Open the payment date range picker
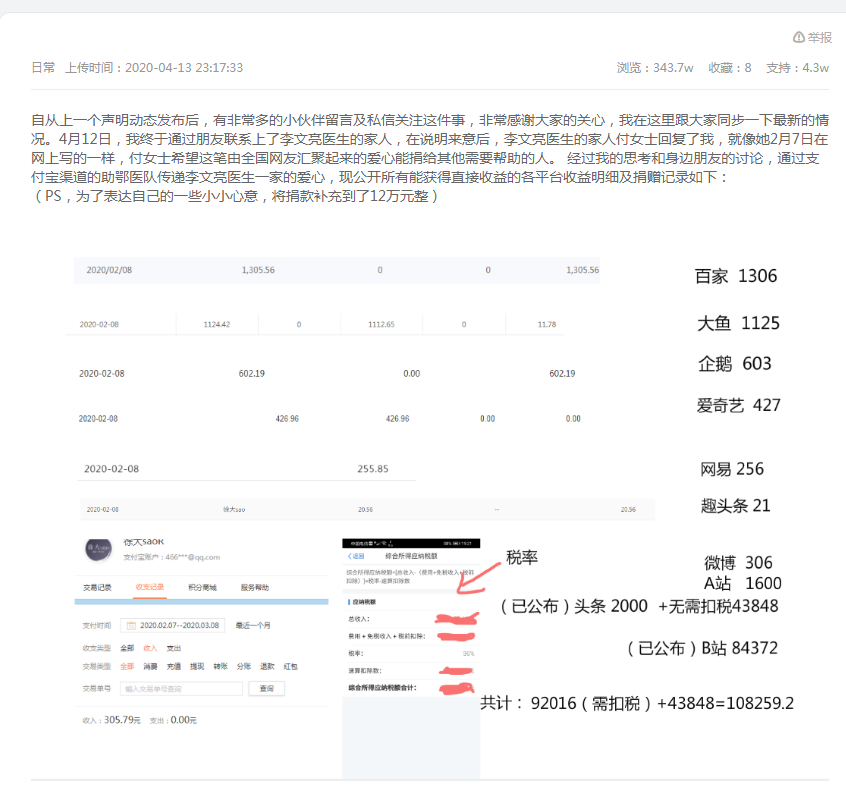 click(x=173, y=625)
